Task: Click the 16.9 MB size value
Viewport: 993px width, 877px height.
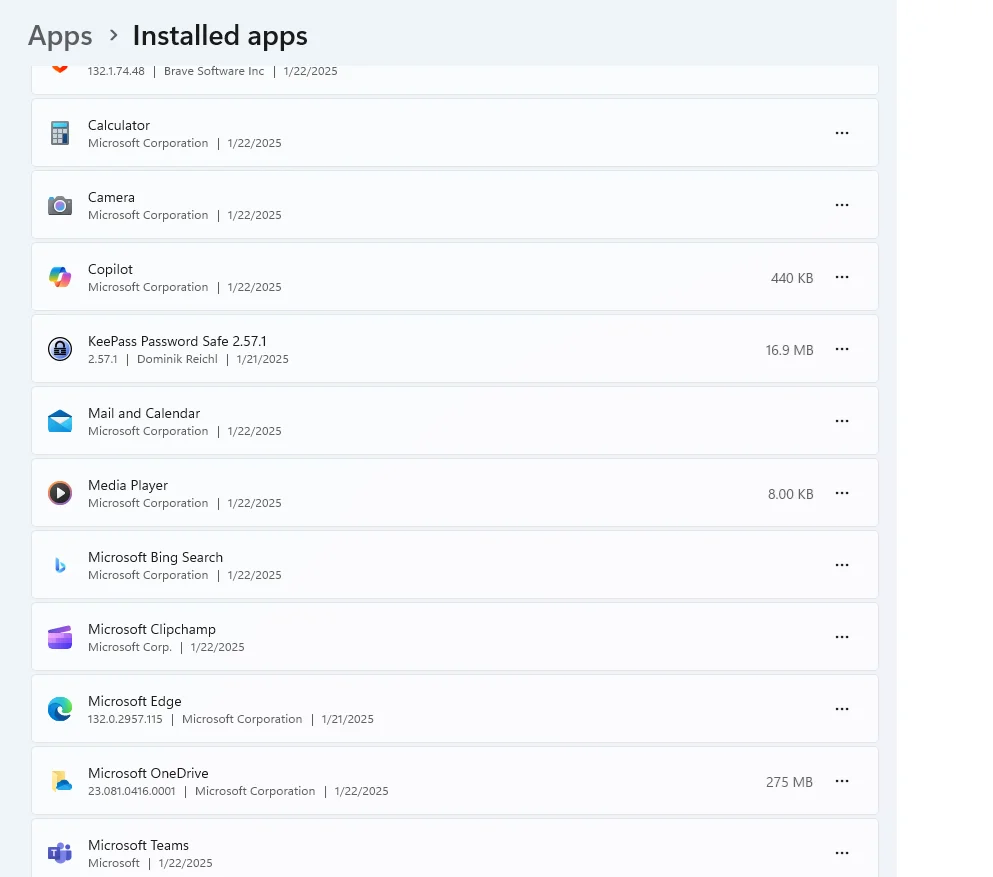Action: (789, 350)
